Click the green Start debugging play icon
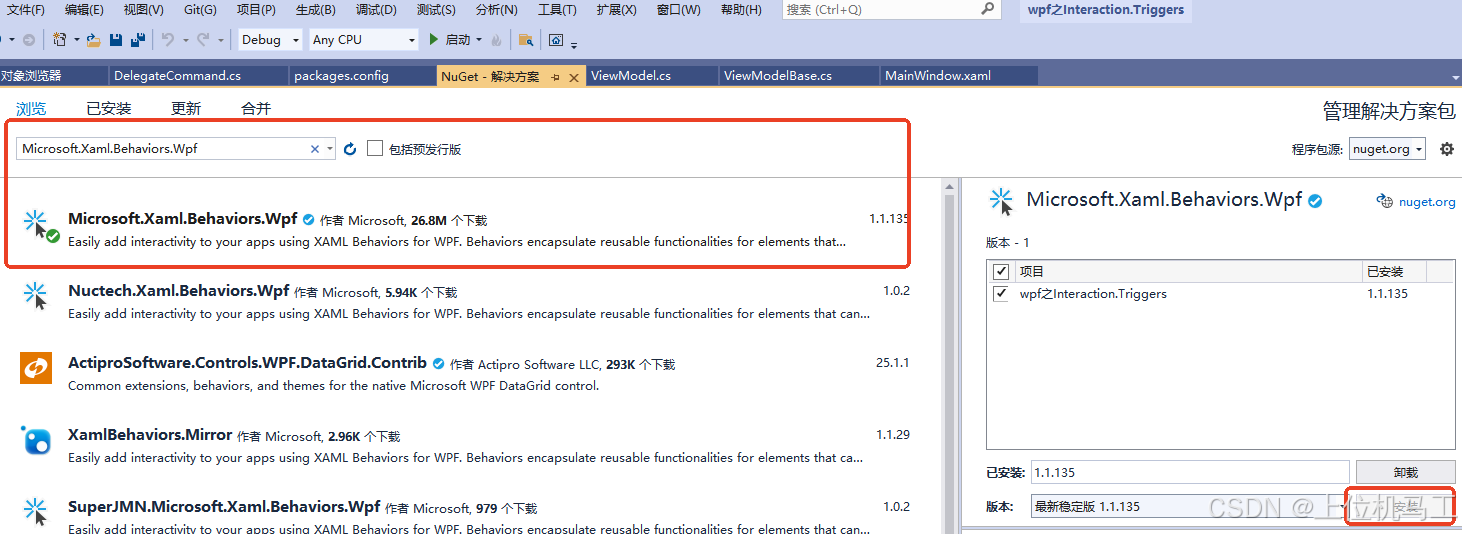This screenshot has width=1462, height=534. pyautogui.click(x=434, y=40)
